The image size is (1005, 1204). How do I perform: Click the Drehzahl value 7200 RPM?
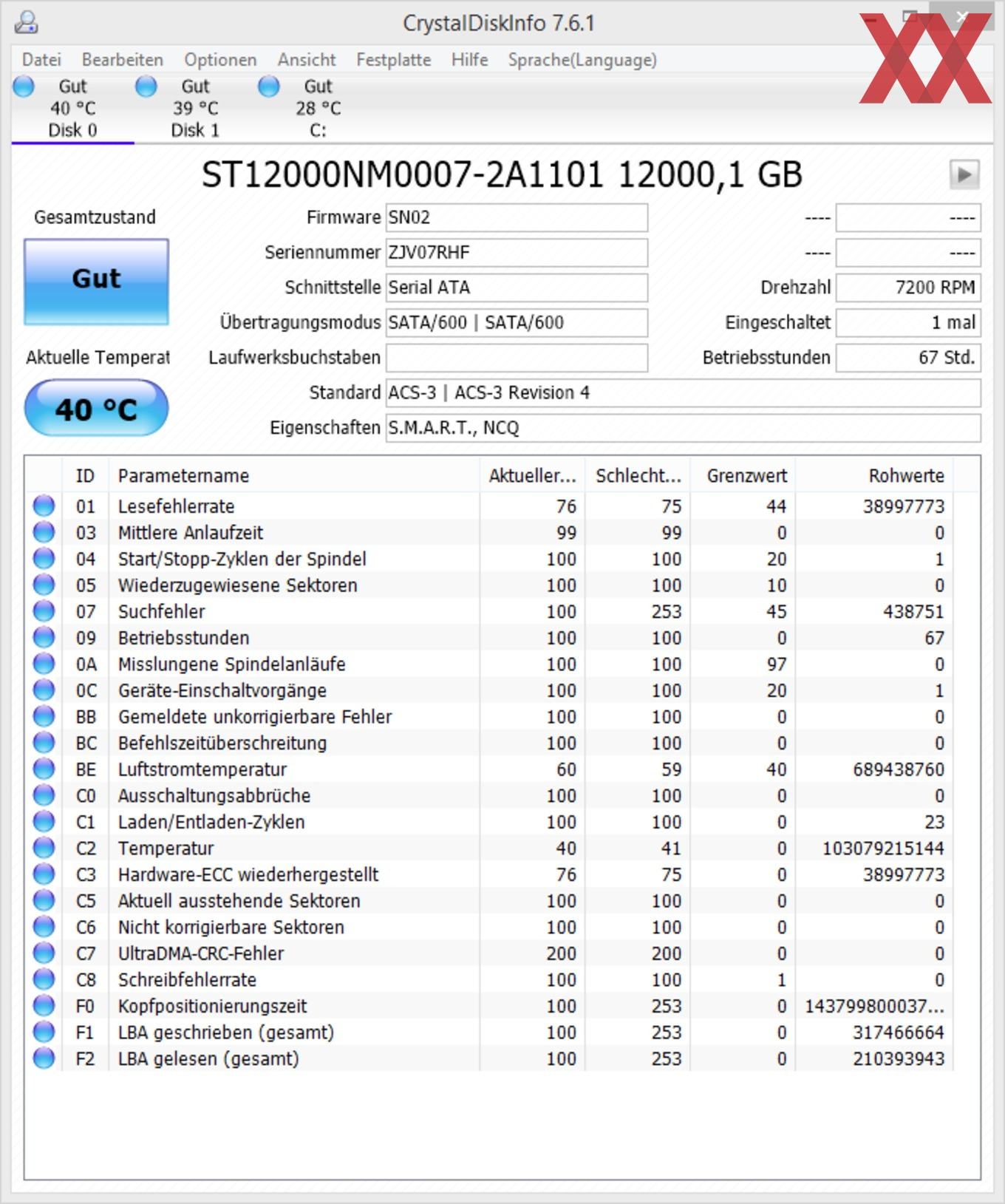point(908,288)
